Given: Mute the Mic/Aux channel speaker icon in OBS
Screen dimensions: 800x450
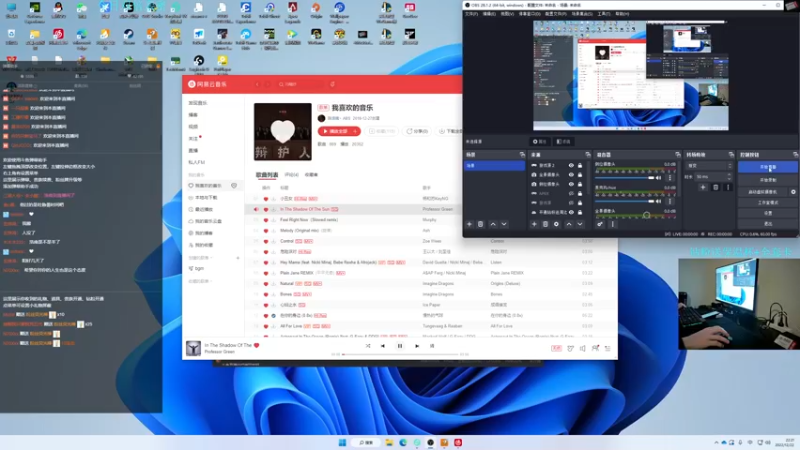Looking at the screenshot, I should pyautogui.click(x=659, y=201).
